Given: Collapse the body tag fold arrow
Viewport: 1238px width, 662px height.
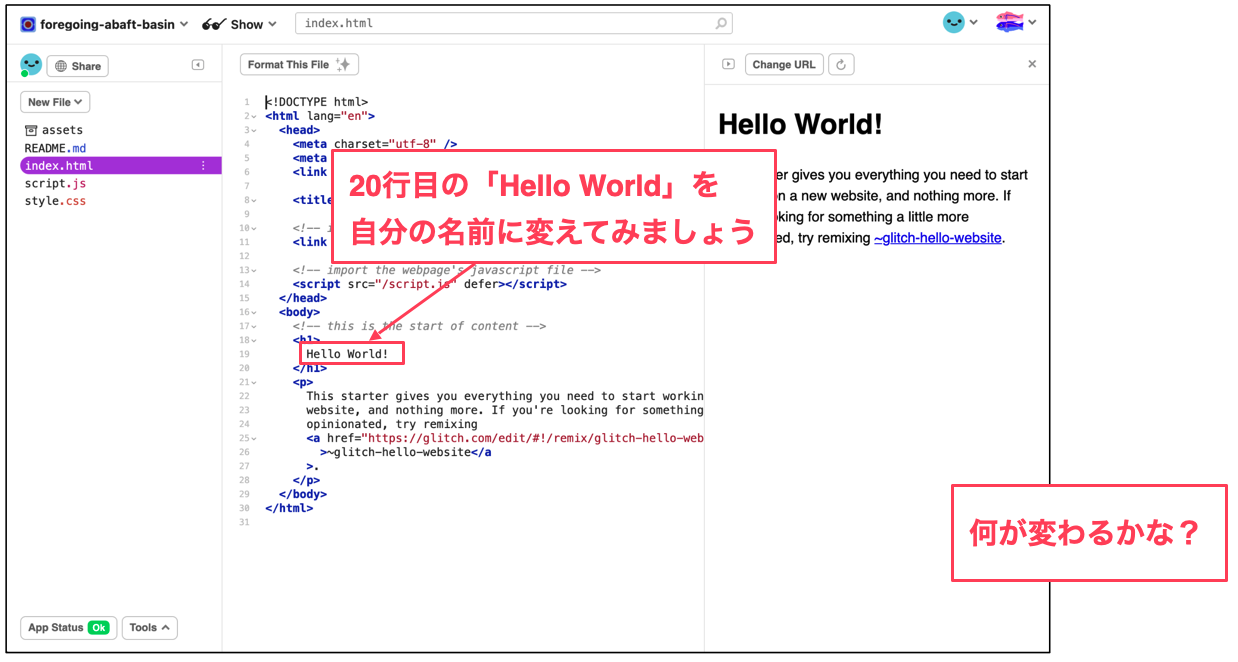Looking at the screenshot, I should [x=255, y=312].
